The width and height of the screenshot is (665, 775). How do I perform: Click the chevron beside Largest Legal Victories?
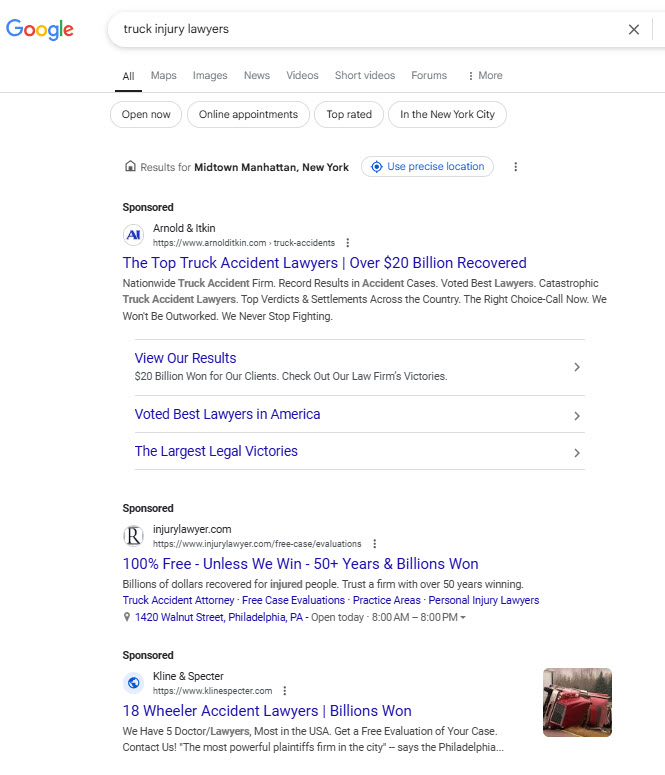(x=576, y=453)
